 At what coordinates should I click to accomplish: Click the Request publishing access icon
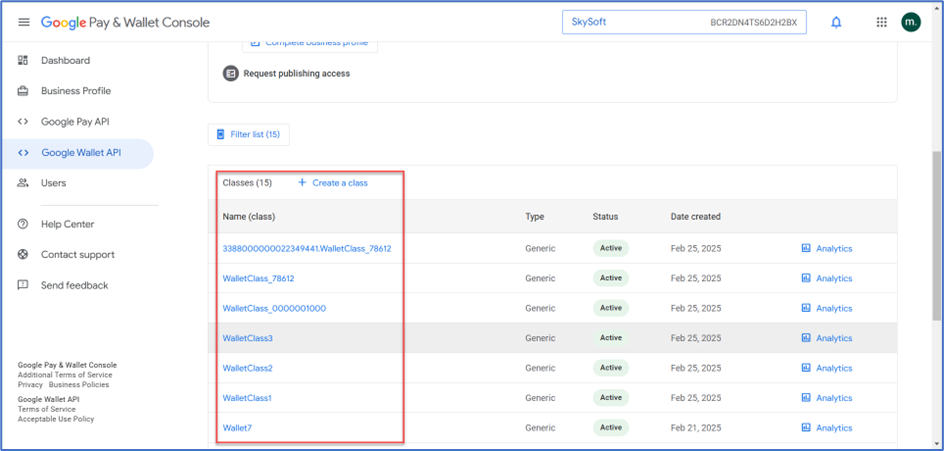pos(231,73)
